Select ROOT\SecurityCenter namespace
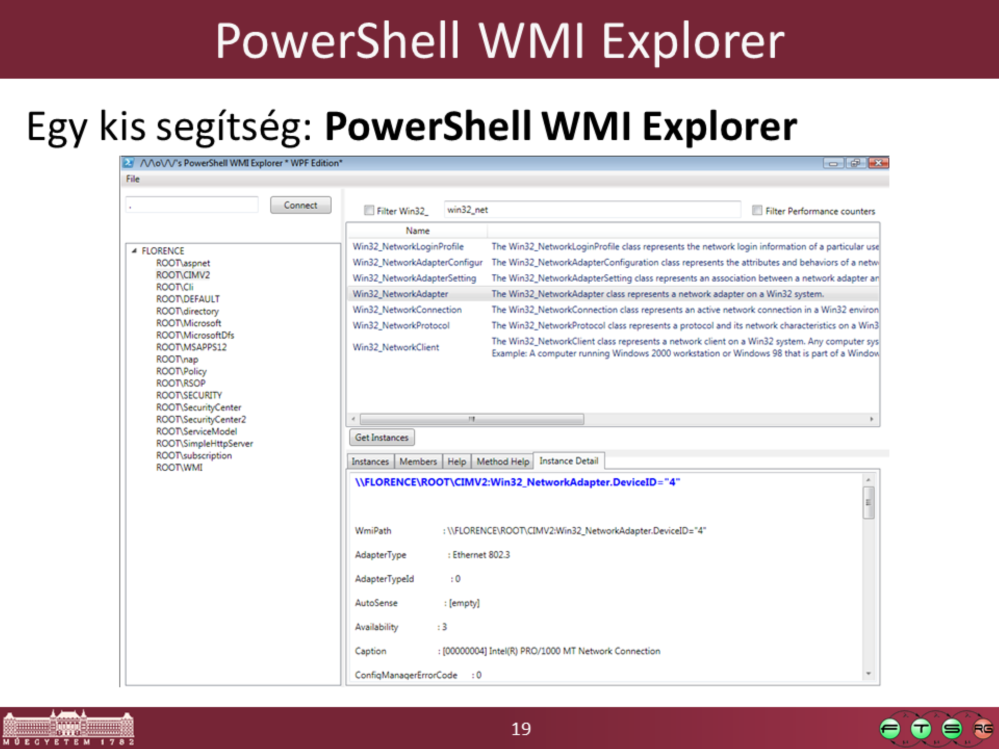999x749 pixels. [199, 407]
